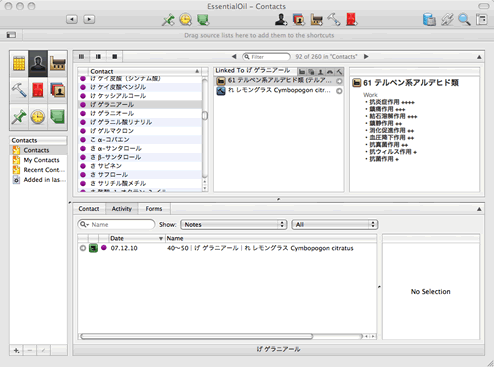Click the green pushpin toolbar icon
494x367 pixels.
point(168,20)
